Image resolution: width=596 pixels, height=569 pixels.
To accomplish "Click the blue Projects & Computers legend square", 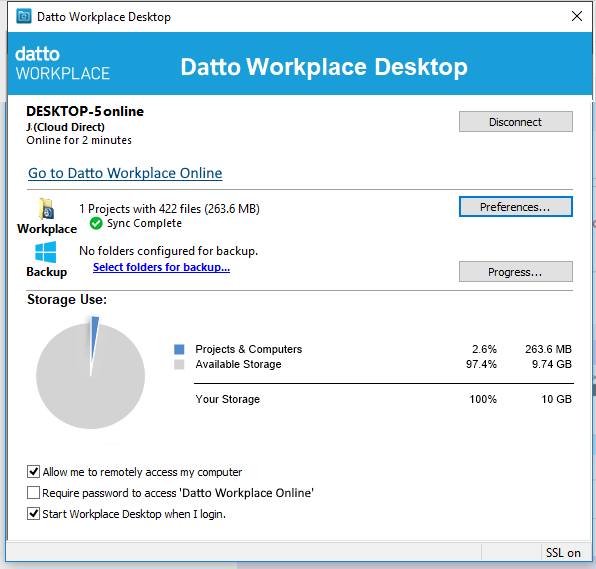I will point(179,349).
